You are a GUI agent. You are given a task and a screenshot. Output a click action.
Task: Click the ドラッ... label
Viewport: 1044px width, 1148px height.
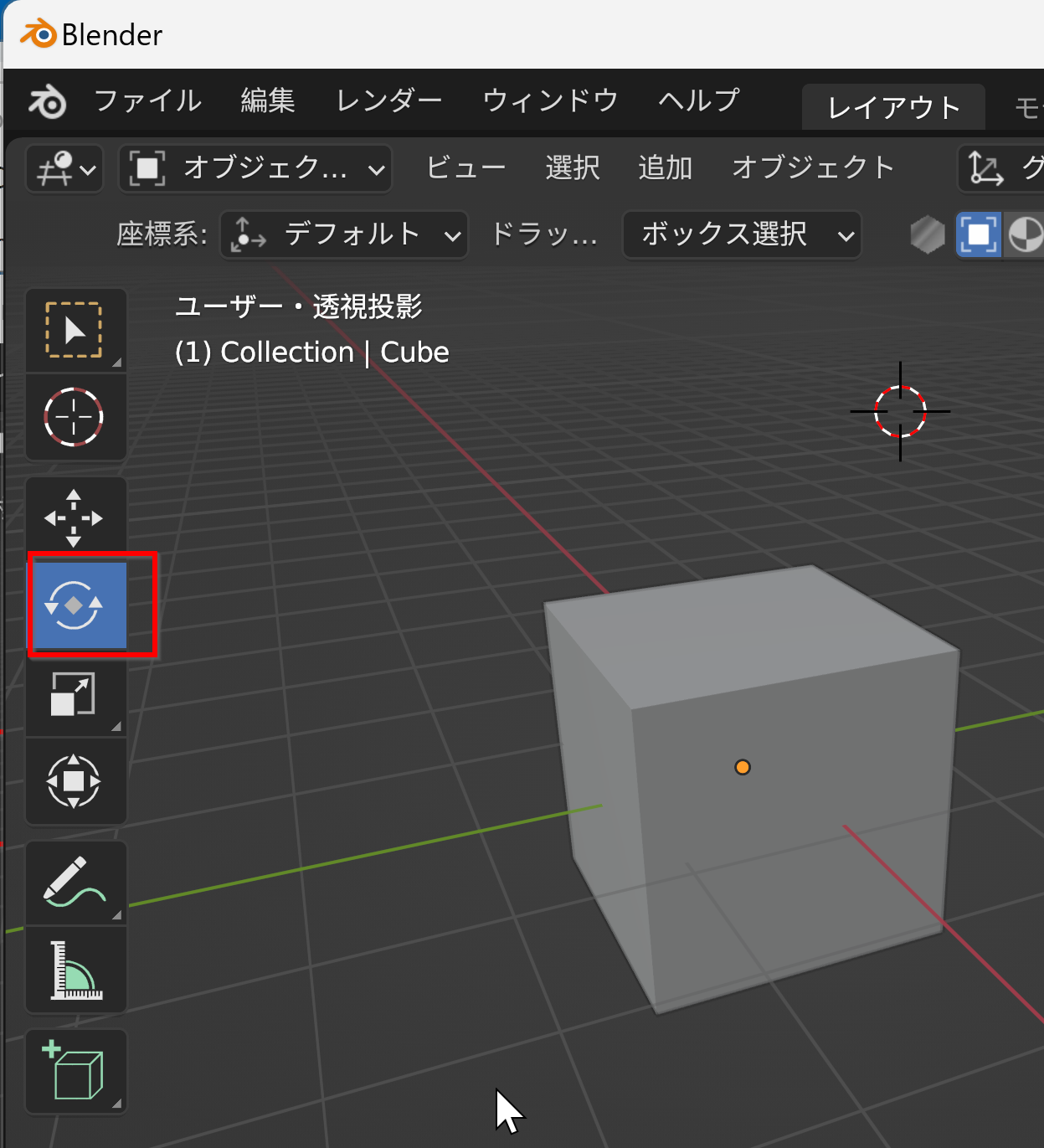544,234
